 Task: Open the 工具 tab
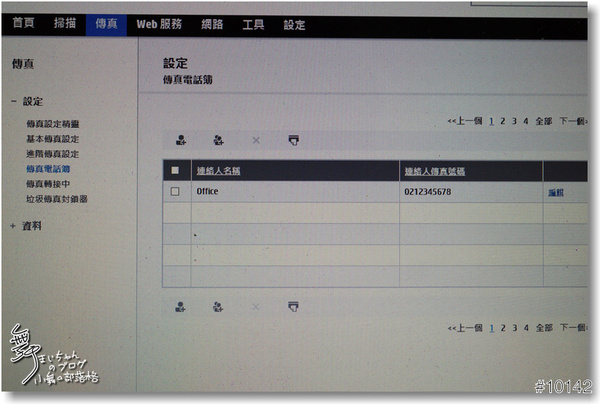point(253,25)
